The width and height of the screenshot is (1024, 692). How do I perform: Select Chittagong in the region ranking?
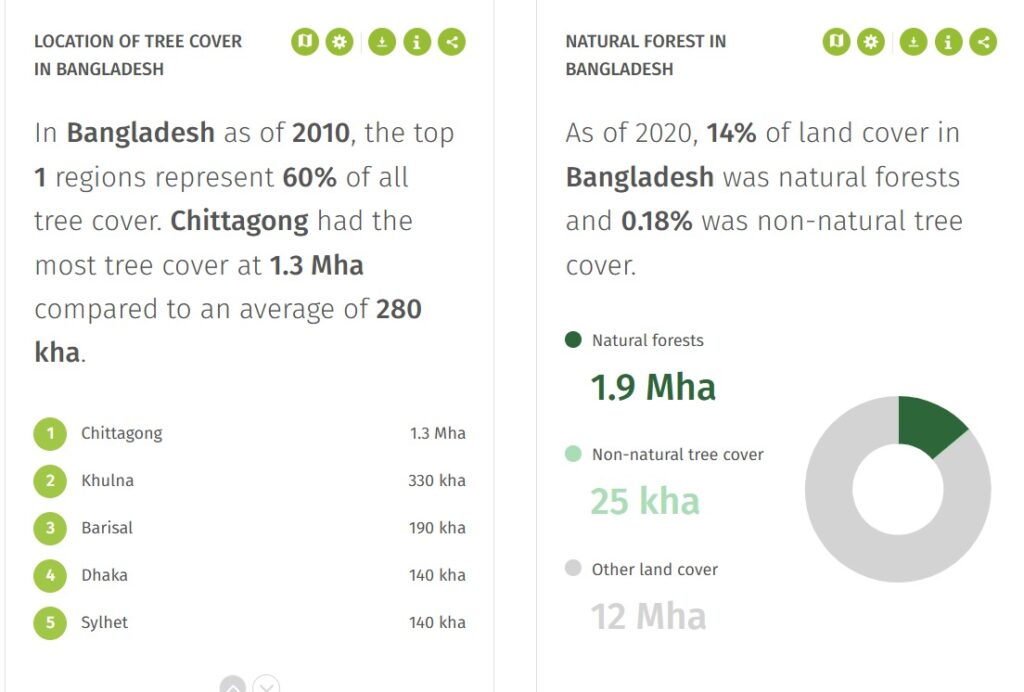(249, 433)
